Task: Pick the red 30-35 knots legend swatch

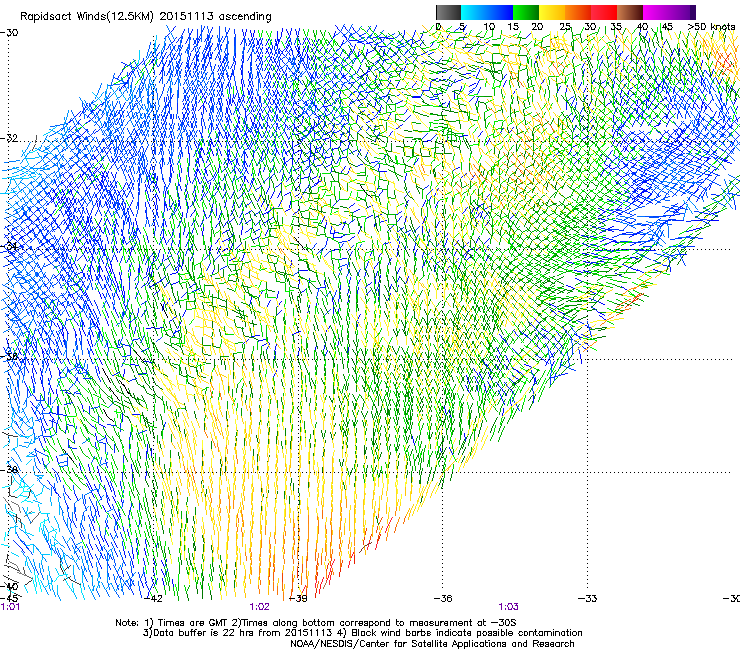Action: 604,12
